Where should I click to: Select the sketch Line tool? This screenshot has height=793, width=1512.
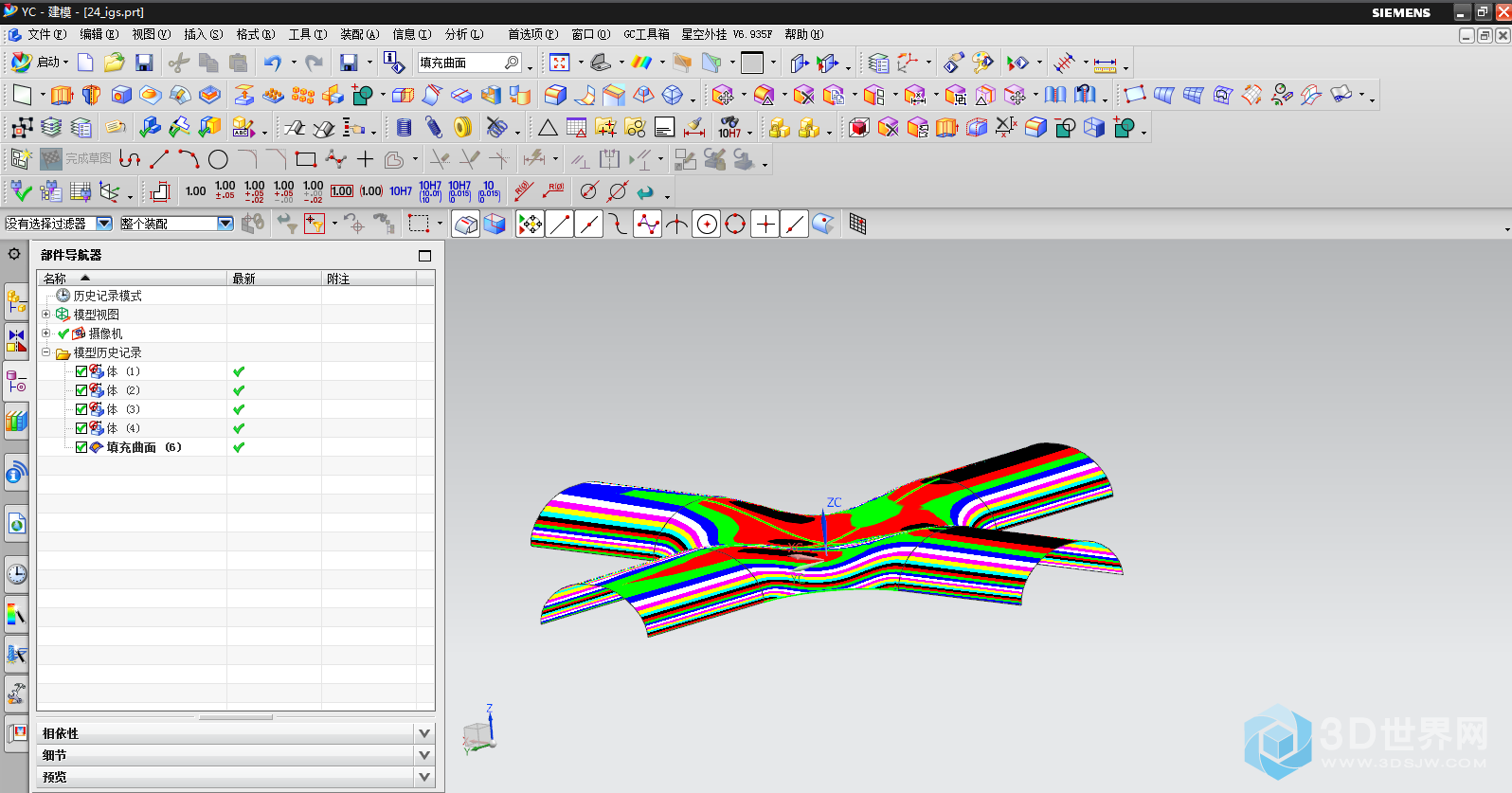click(x=159, y=159)
